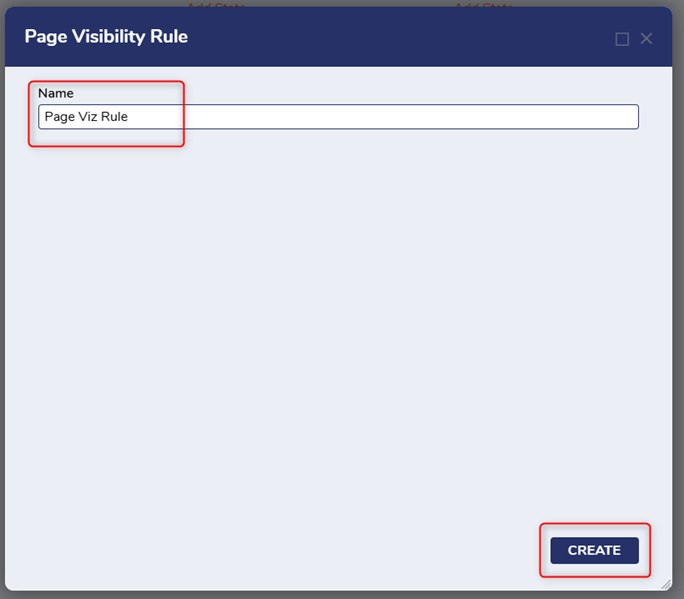The image size is (684, 599).
Task: Click the middle of the Name input box
Action: coord(338,117)
